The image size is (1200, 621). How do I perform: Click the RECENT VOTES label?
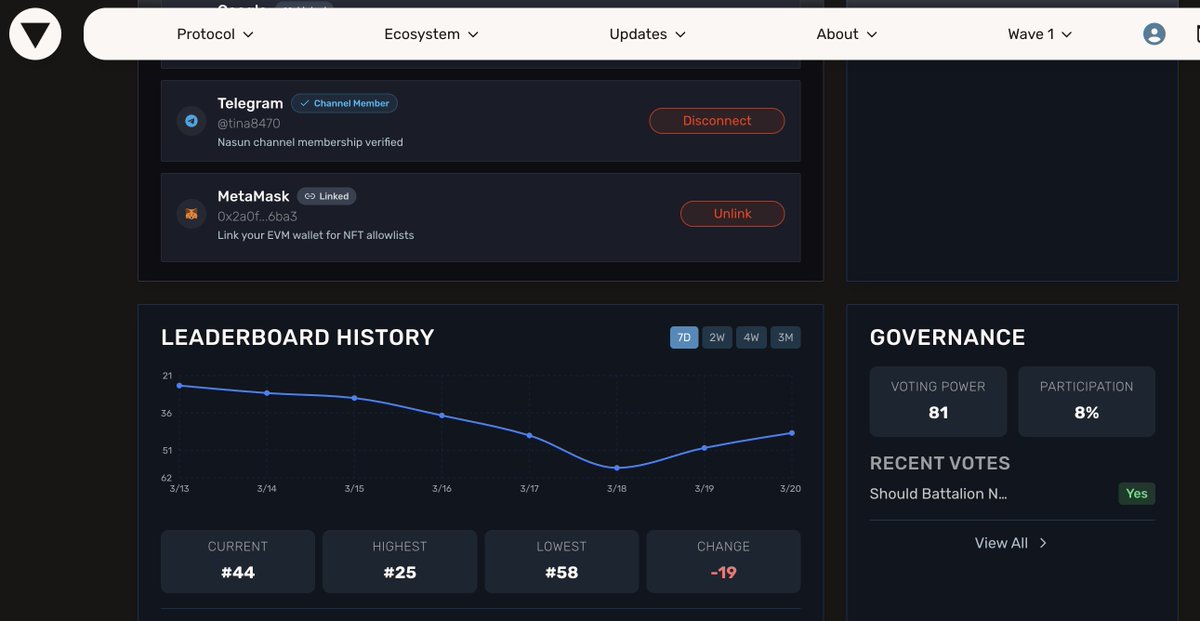pos(940,463)
